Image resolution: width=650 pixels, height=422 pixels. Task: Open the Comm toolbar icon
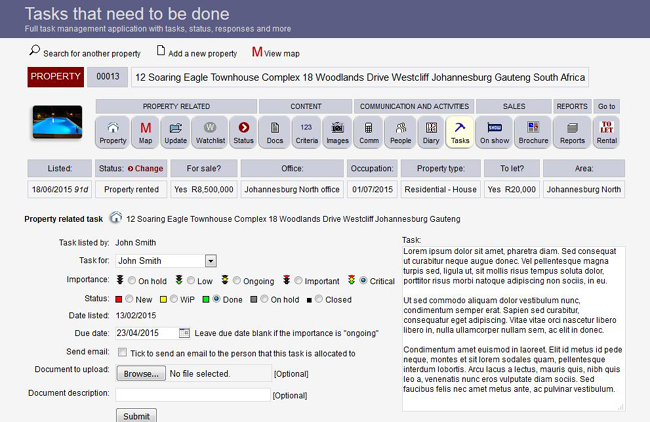coord(369,132)
